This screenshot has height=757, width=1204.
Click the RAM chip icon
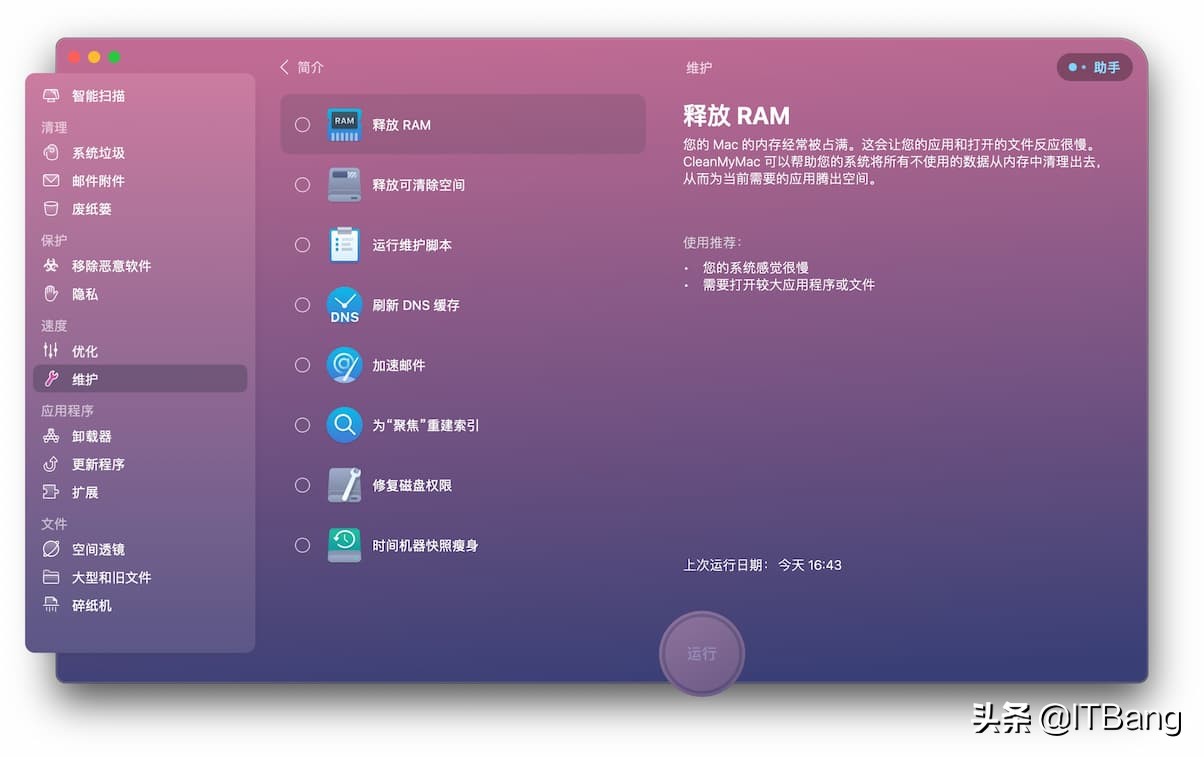coord(344,125)
